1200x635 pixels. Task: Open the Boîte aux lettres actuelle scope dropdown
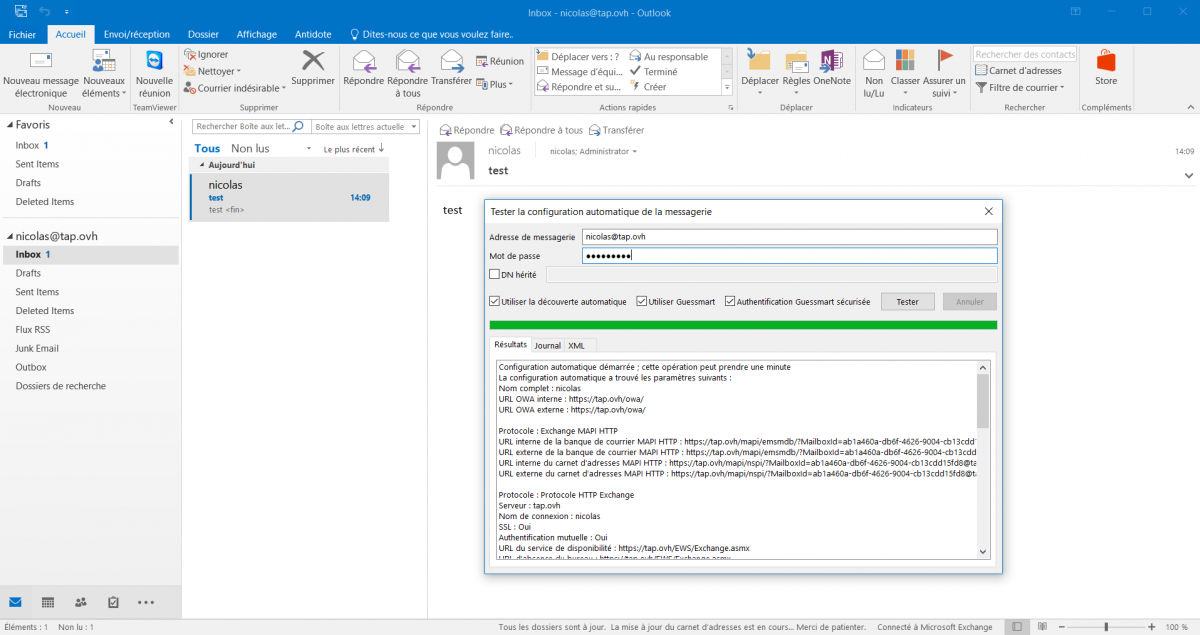364,127
